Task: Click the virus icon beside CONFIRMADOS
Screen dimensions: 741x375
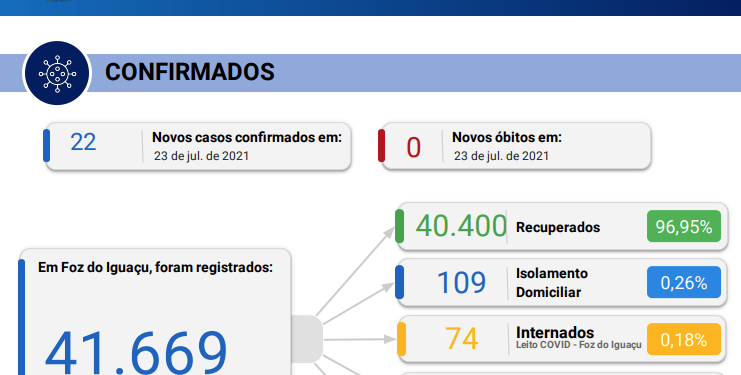Action: pyautogui.click(x=57, y=73)
